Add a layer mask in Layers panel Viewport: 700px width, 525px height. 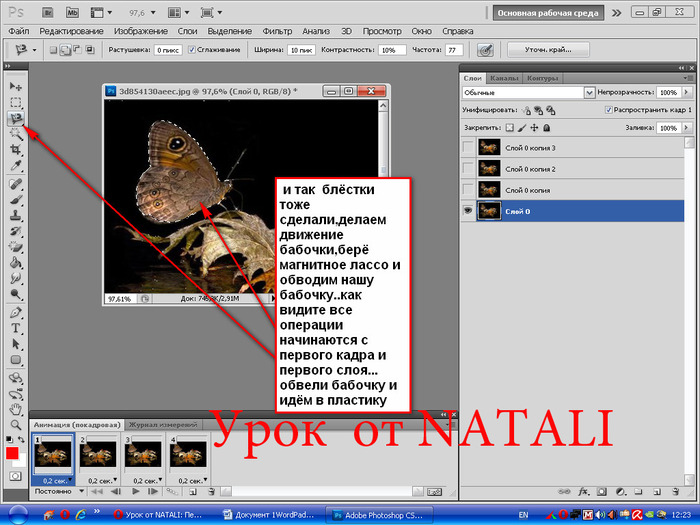pos(602,492)
